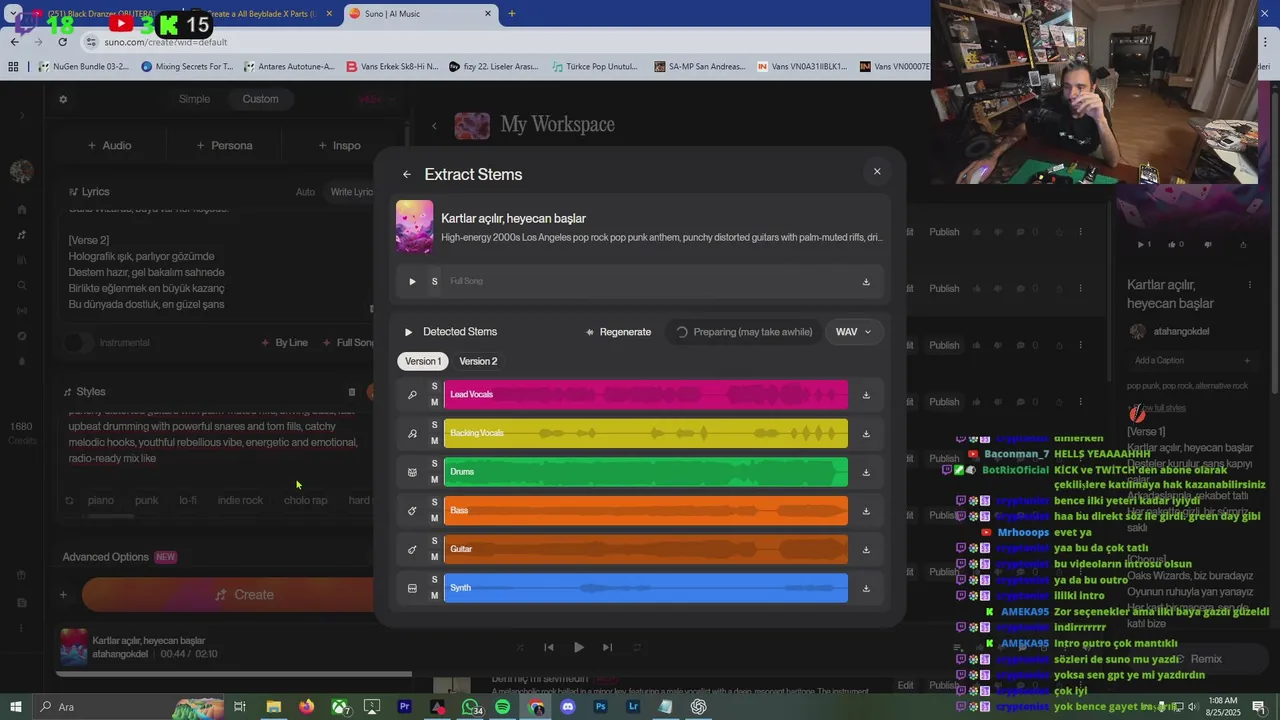Click the Drums waveform track
Screen dimensions: 1280x720
[x=646, y=472]
